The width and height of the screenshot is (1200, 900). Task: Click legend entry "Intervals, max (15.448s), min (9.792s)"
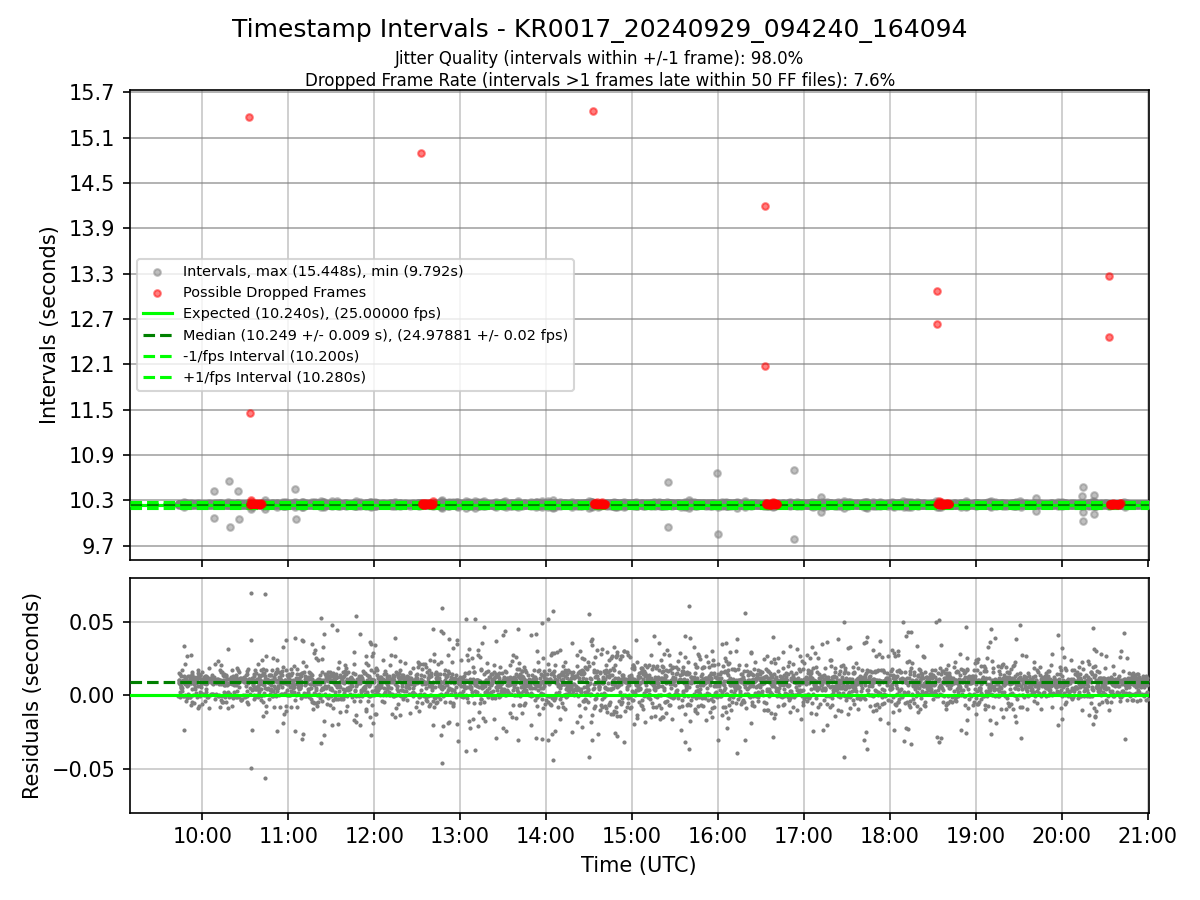[x=322, y=271]
